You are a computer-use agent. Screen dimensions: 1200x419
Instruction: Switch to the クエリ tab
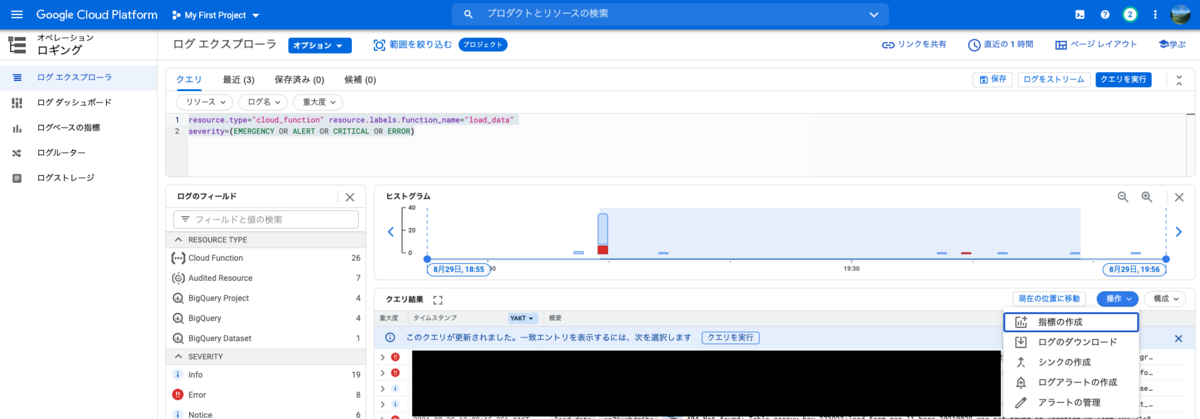point(189,80)
